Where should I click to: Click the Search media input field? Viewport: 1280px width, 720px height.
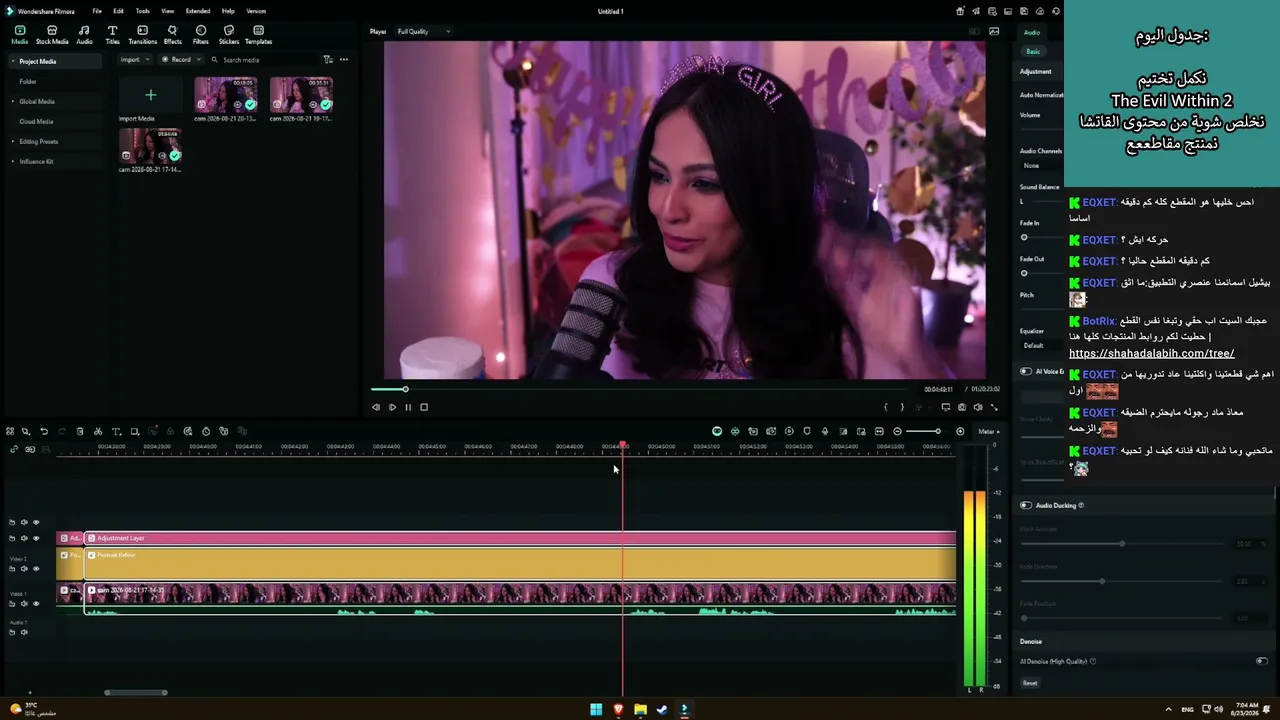coord(265,60)
